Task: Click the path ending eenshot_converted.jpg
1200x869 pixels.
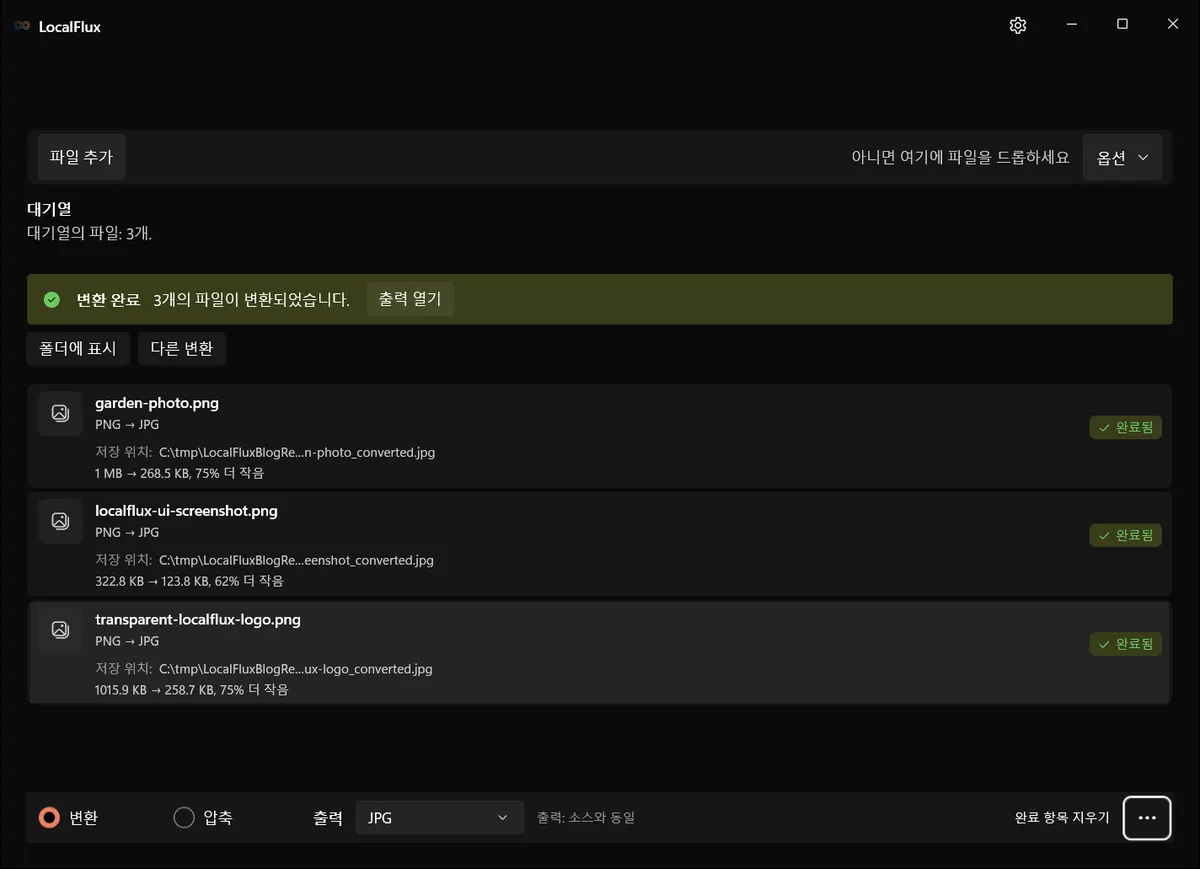Action: [296, 560]
